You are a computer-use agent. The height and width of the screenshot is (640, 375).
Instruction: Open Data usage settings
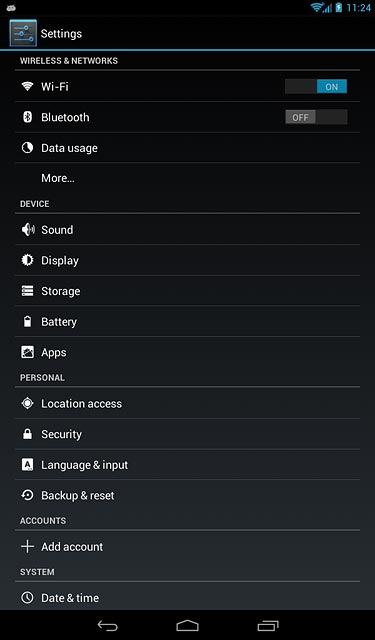click(x=187, y=148)
